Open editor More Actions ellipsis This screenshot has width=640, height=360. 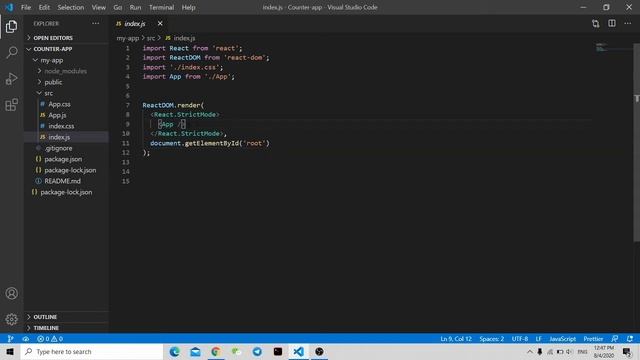tap(627, 24)
